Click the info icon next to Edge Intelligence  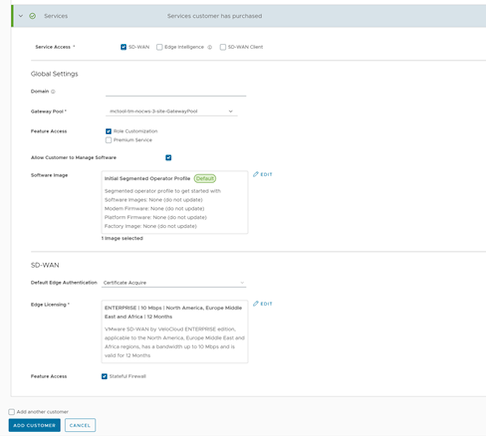tap(210, 47)
